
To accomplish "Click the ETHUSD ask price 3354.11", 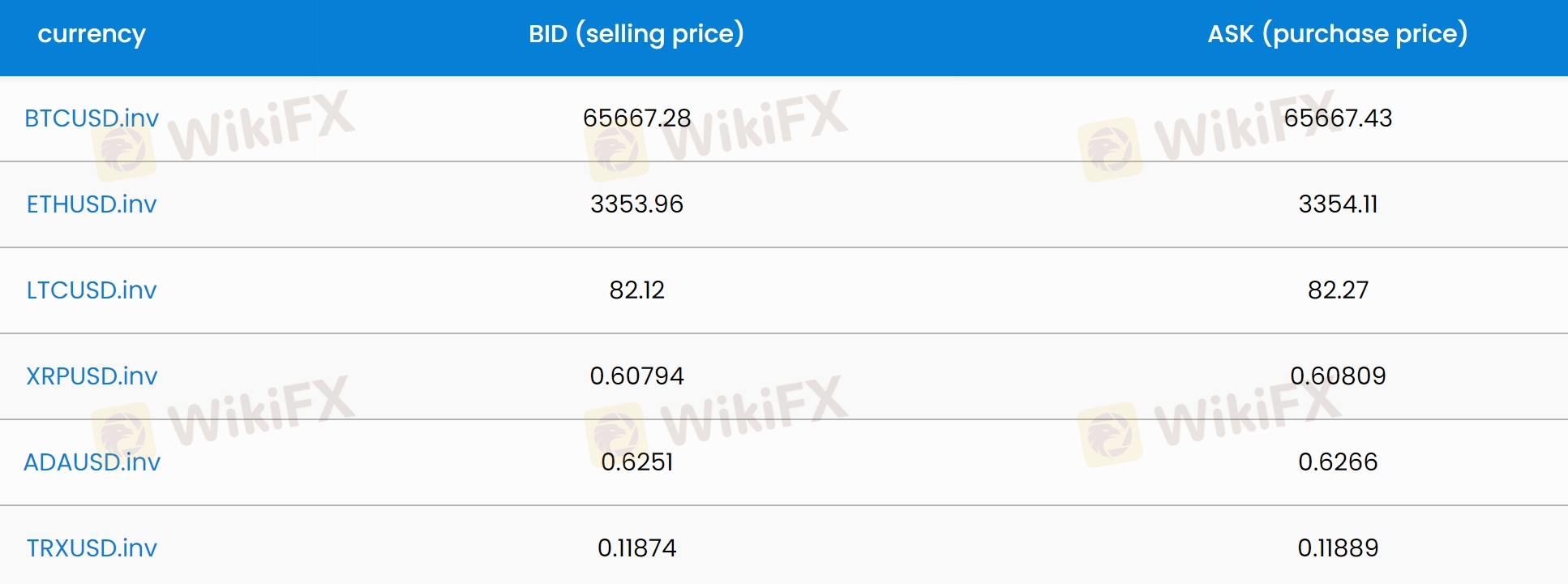I will [1338, 204].
